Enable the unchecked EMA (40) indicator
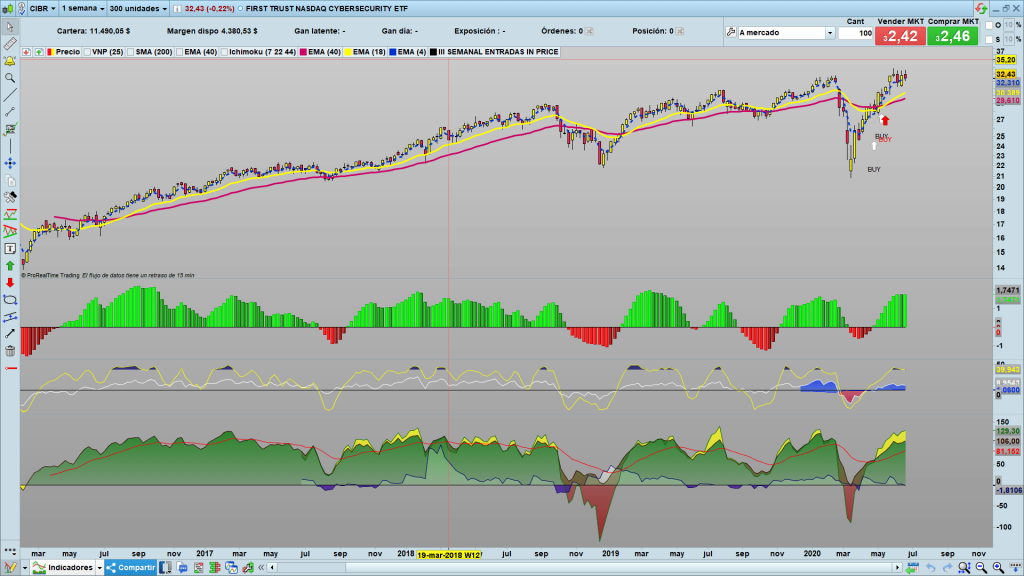The image size is (1024, 576). pyautogui.click(x=180, y=52)
